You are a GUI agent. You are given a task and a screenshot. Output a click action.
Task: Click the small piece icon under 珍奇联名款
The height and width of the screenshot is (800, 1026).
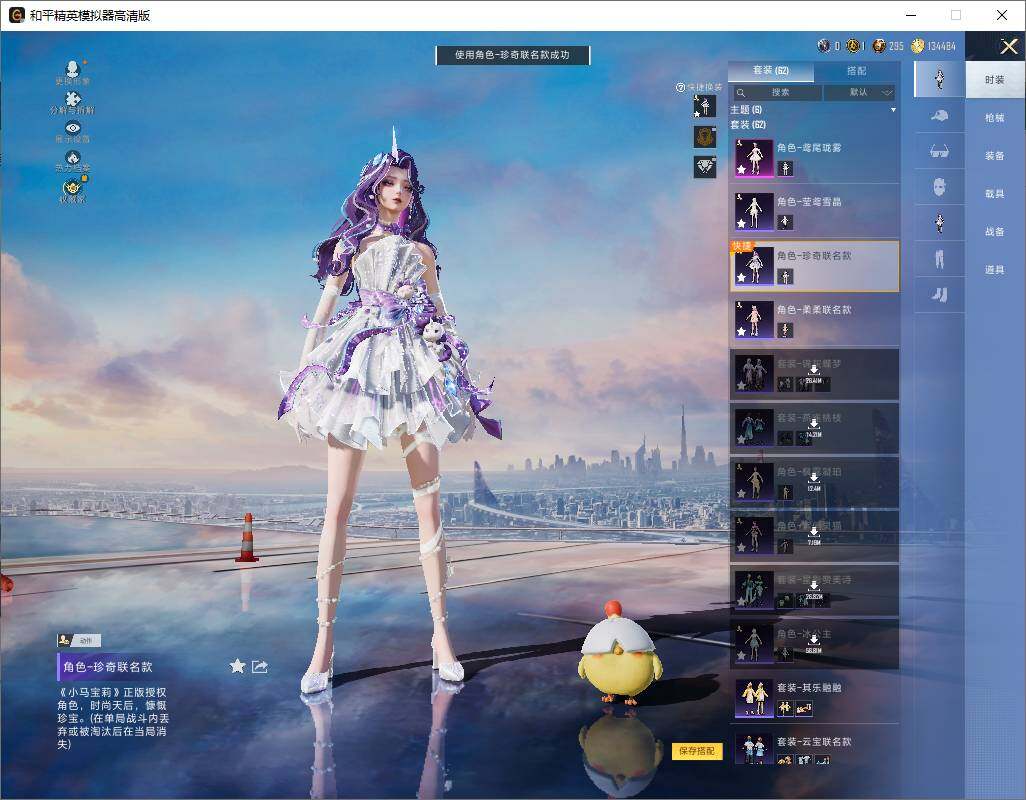pos(785,277)
